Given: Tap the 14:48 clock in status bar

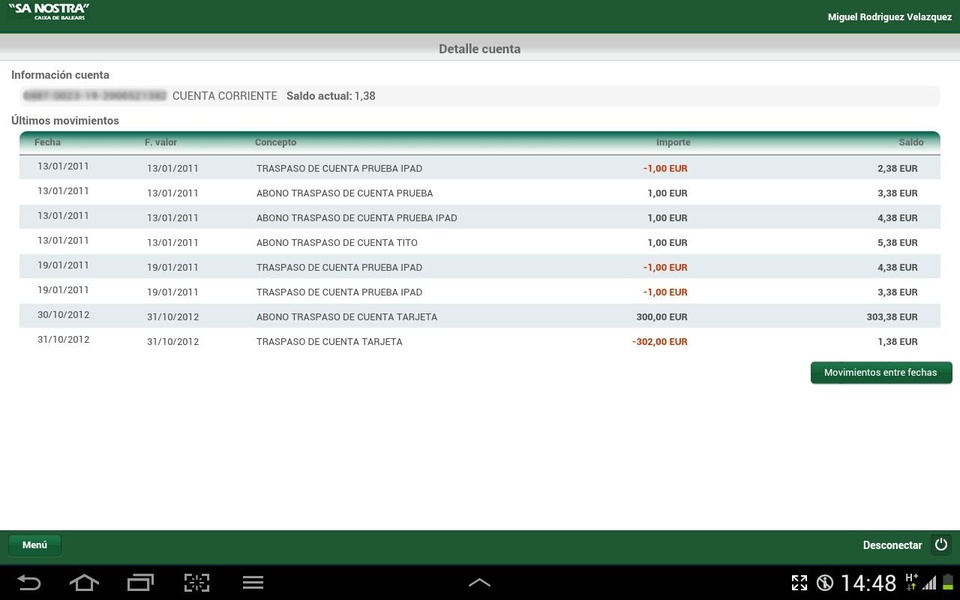Looking at the screenshot, I should coord(868,583).
